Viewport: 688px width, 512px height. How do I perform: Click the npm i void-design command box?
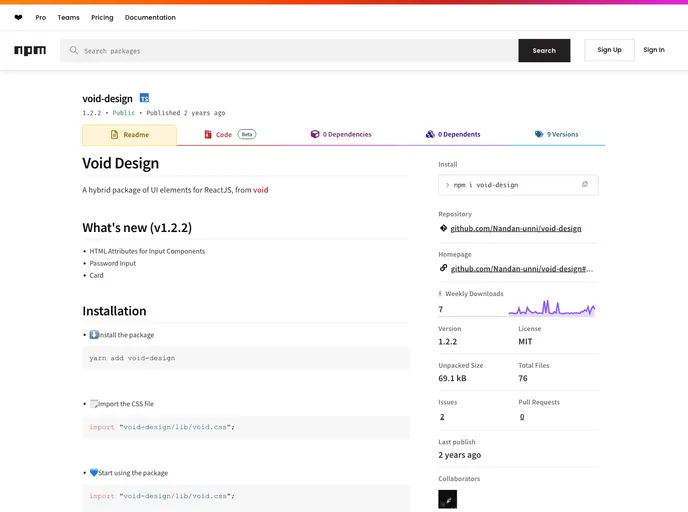coord(518,185)
